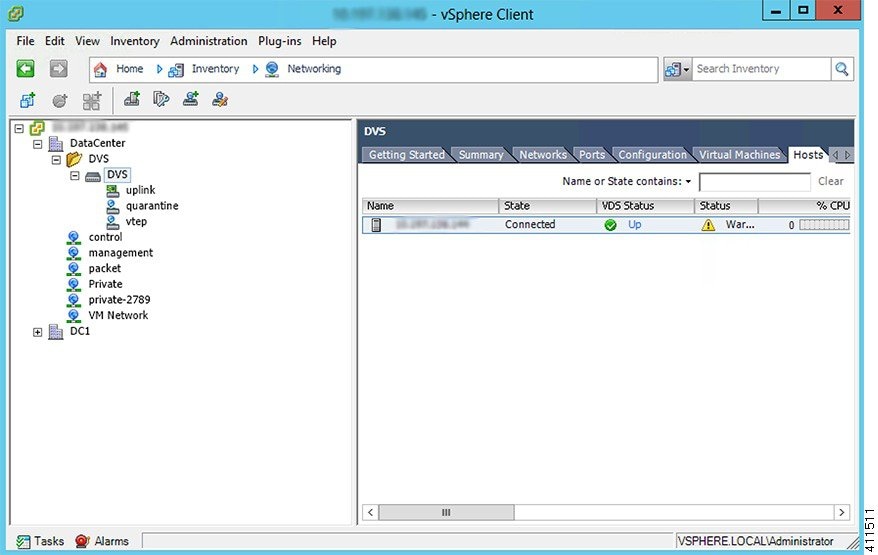Click the horizontal scrollbar right arrow

tap(842, 512)
